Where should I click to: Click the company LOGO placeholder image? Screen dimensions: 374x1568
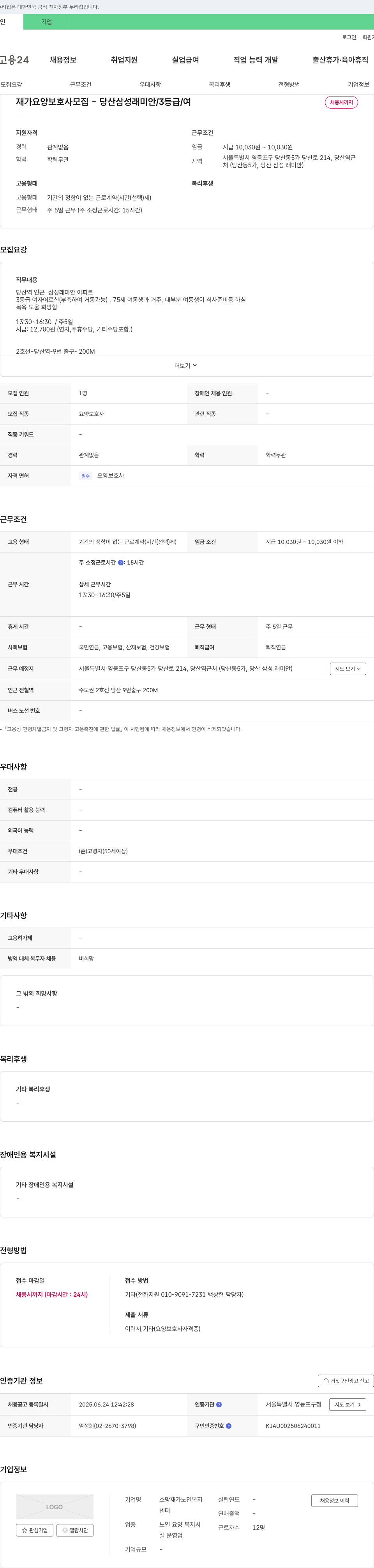point(55,1507)
